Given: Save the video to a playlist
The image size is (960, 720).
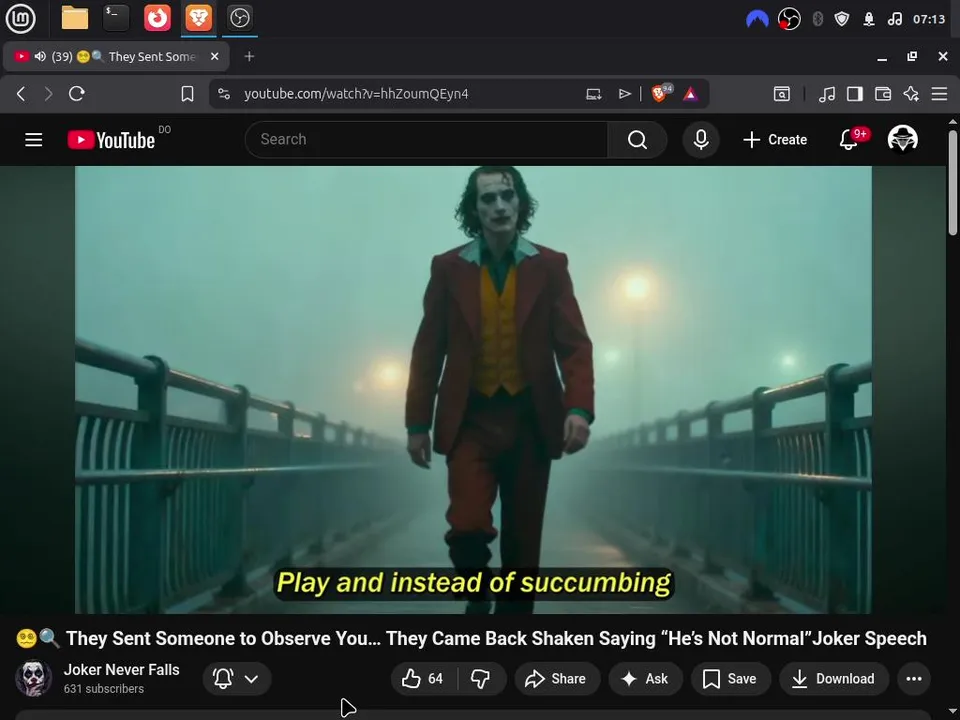Looking at the screenshot, I should (x=730, y=678).
